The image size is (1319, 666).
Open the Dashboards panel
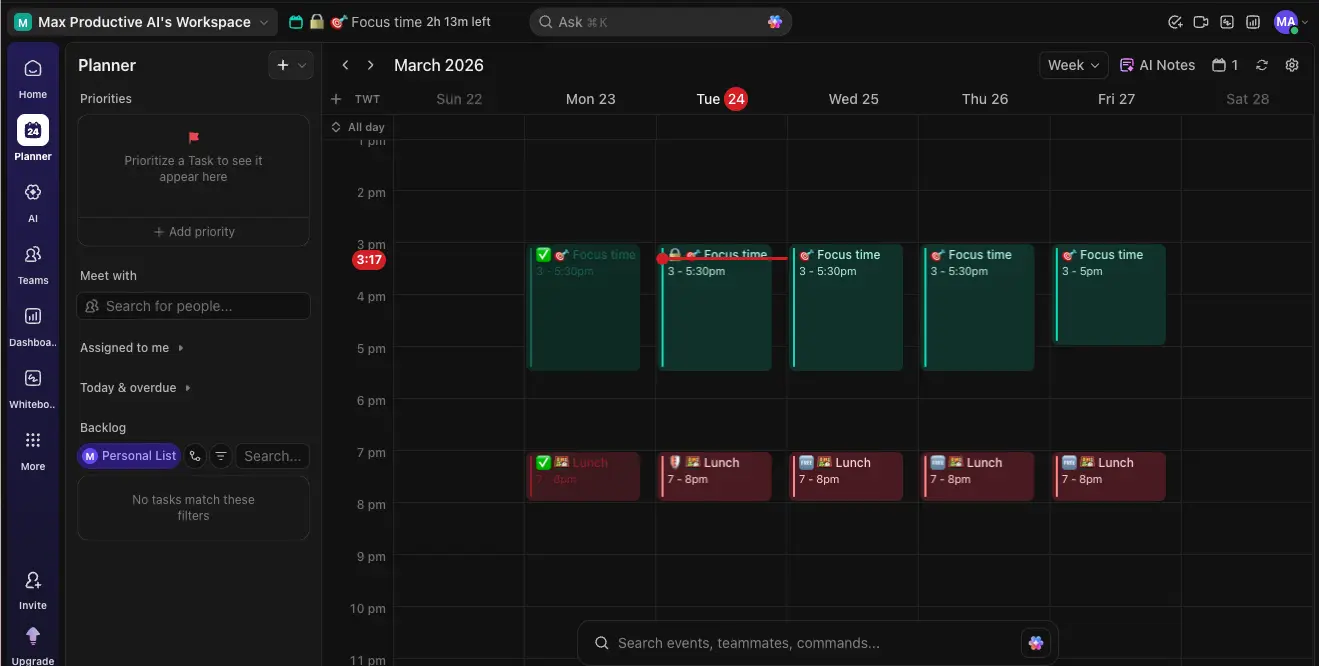click(x=33, y=325)
